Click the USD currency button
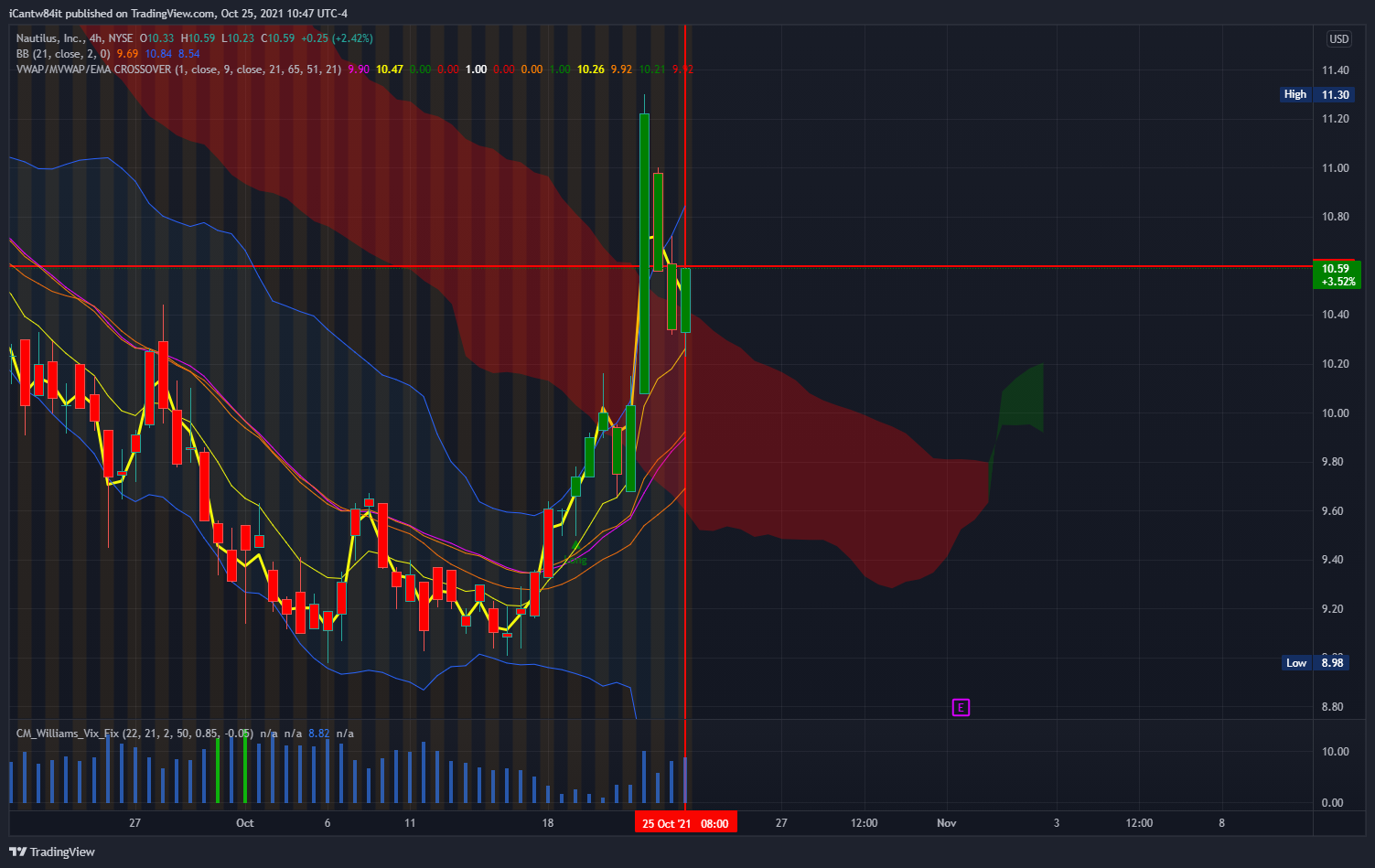Screen dimensions: 1375x868 click(x=1338, y=38)
